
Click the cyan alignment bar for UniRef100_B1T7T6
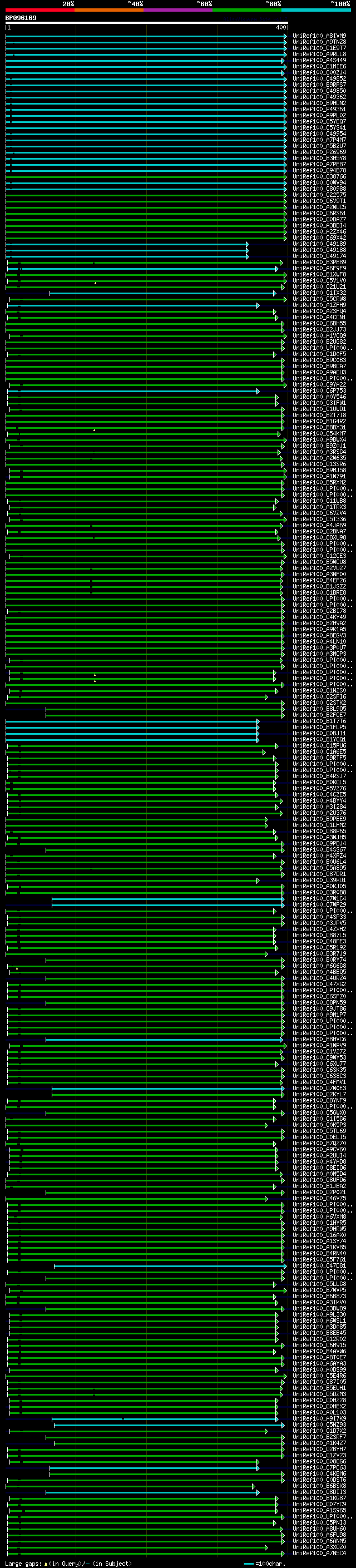click(132, 721)
